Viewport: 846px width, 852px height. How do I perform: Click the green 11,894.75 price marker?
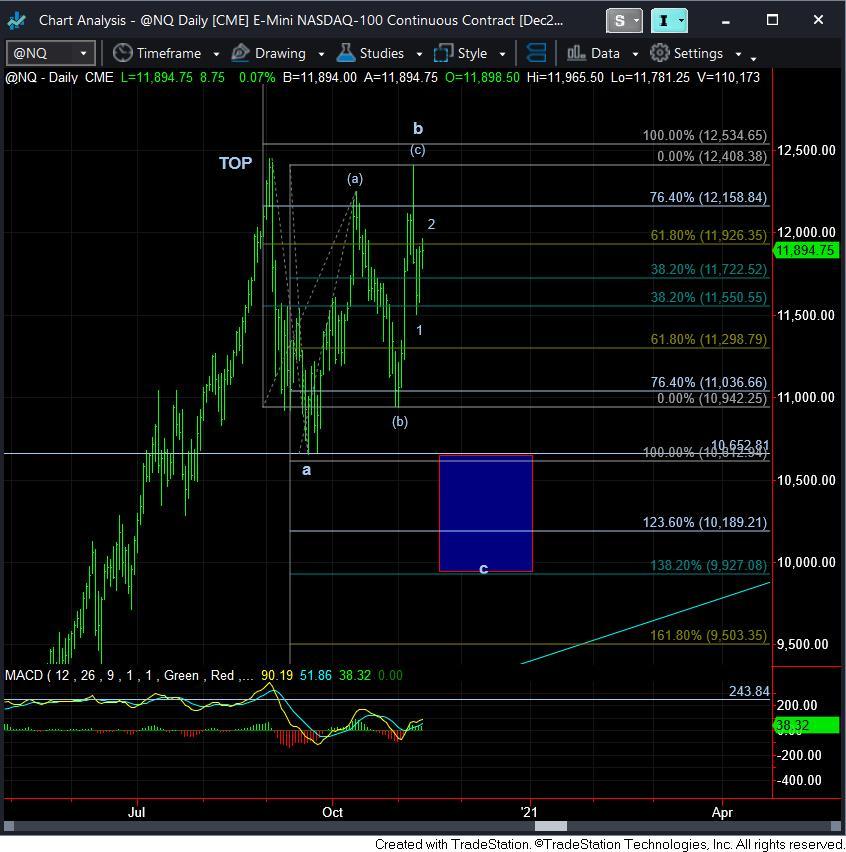click(805, 250)
